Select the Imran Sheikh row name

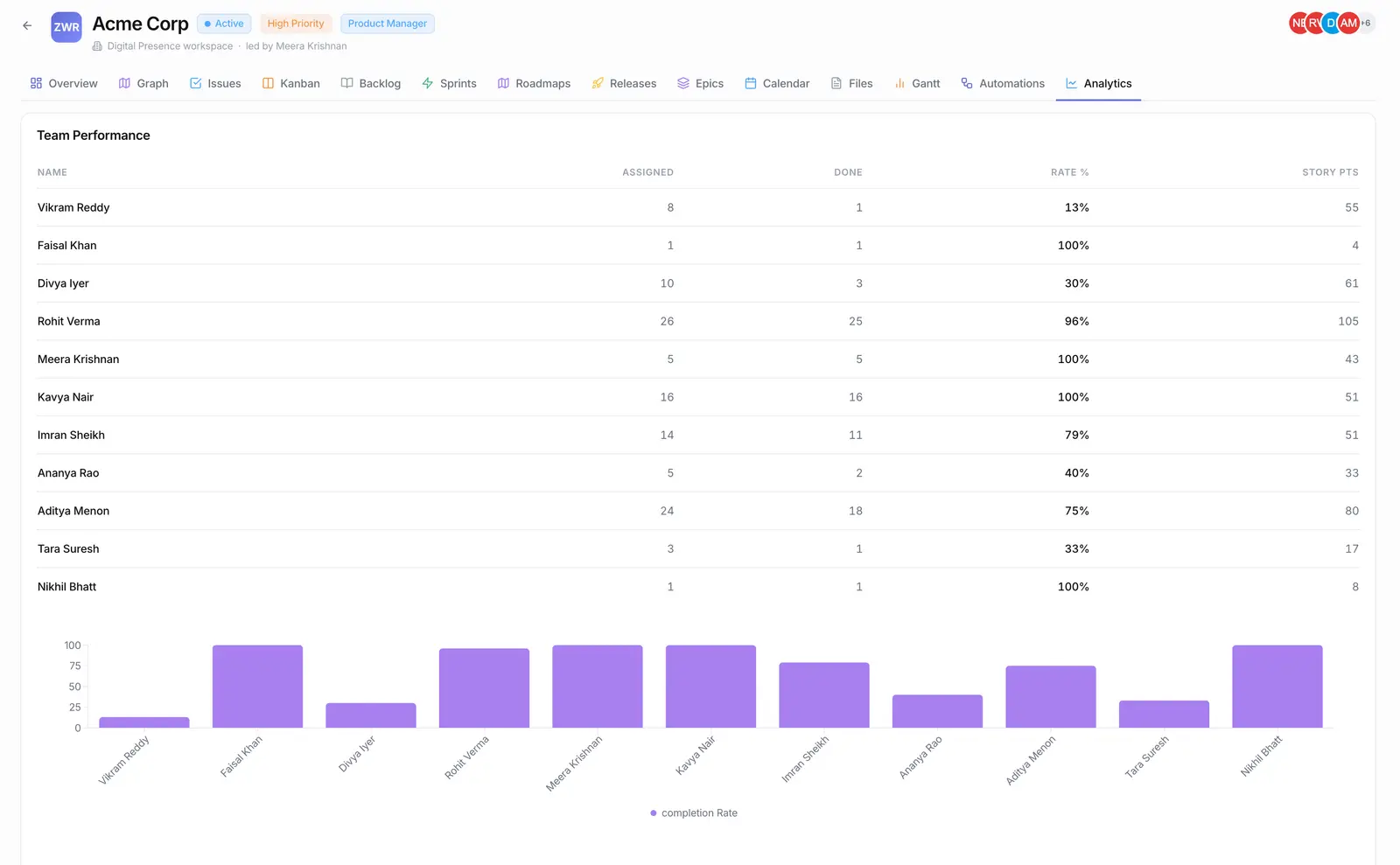[x=71, y=435]
